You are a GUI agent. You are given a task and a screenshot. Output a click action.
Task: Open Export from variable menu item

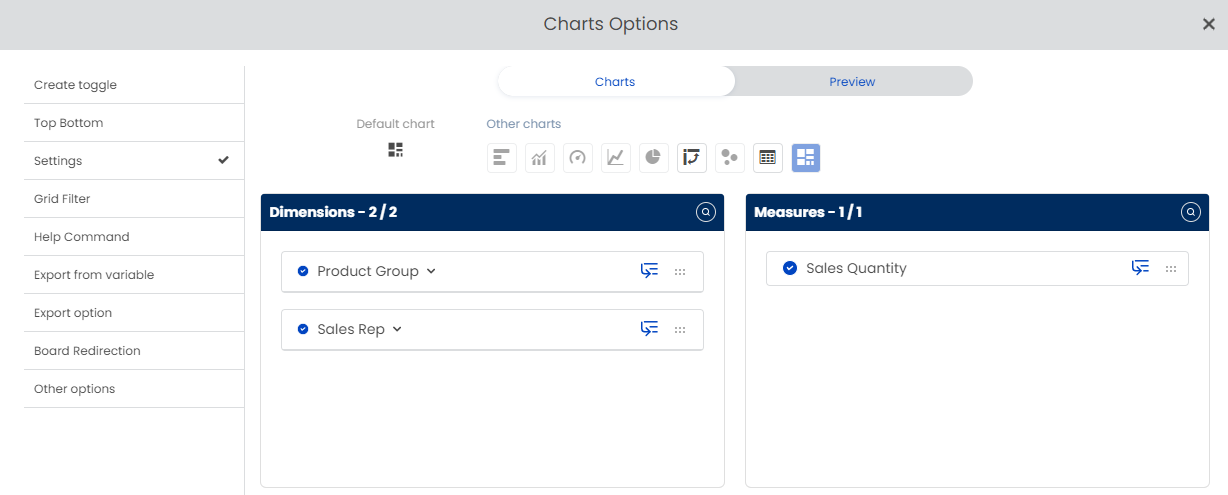(x=134, y=275)
